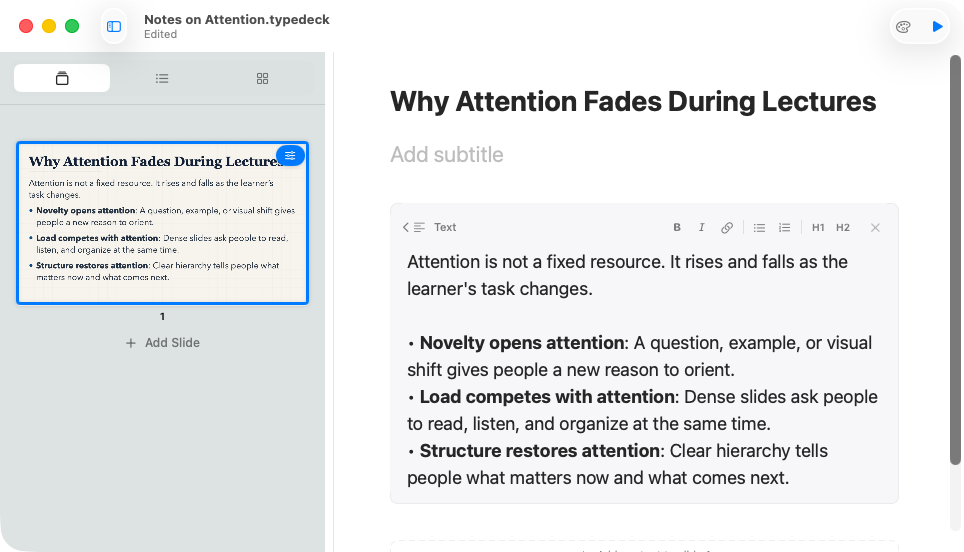This screenshot has height=552, width=964.
Task: Click 'Novelty opens attention' bold text
Action: click(x=522, y=343)
